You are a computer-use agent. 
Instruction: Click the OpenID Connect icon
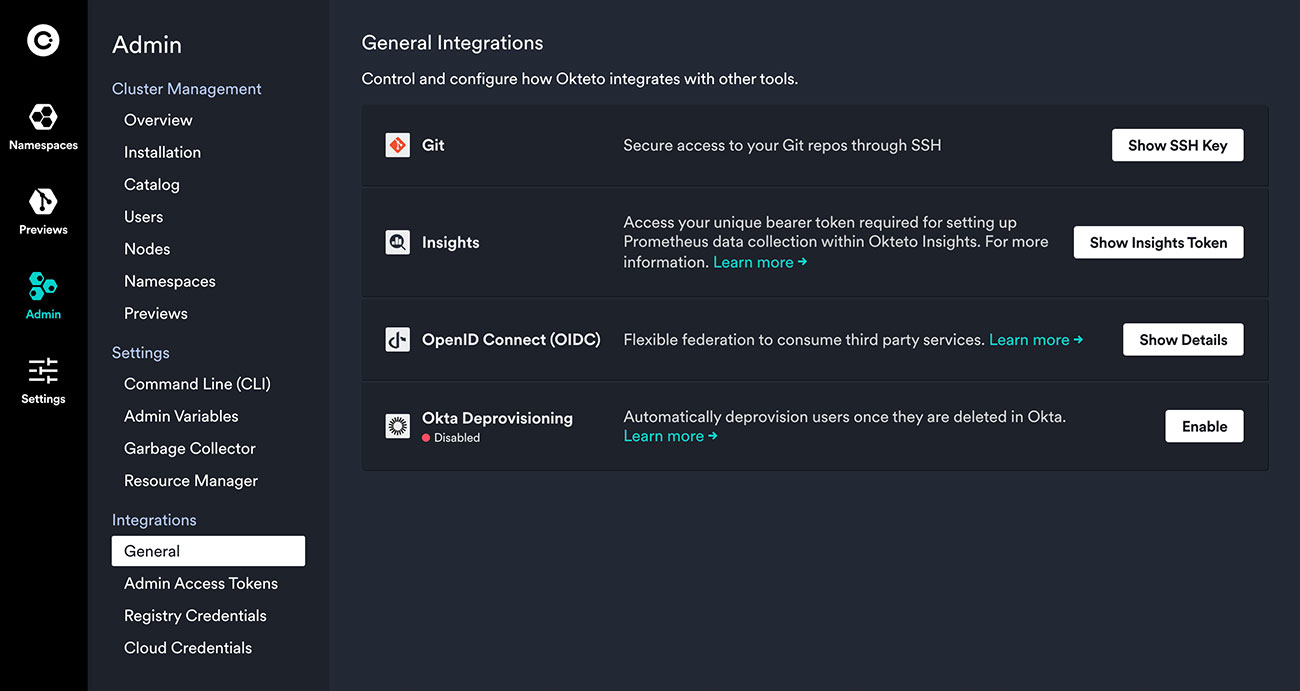point(397,339)
